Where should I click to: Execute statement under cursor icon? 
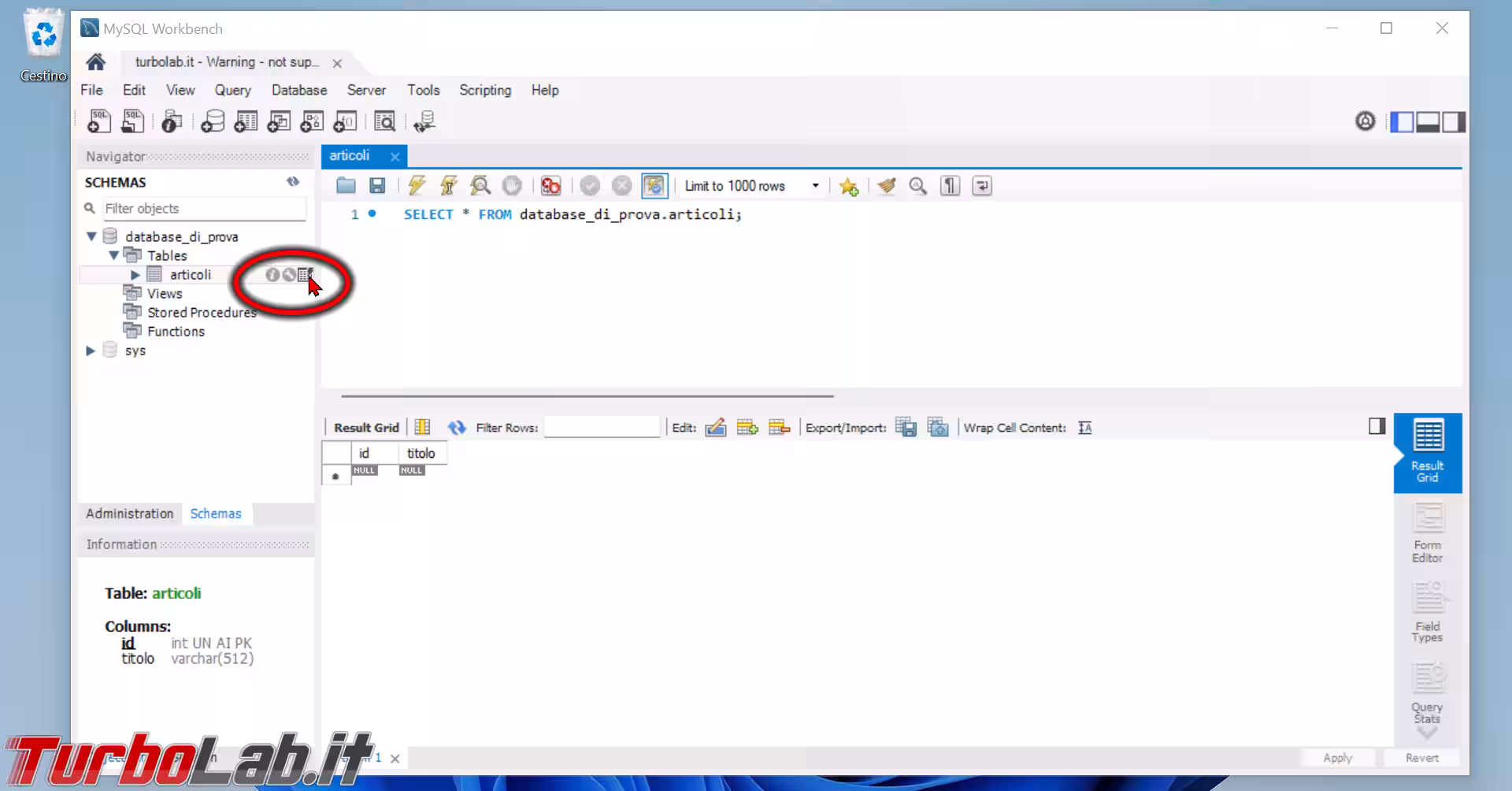448,186
